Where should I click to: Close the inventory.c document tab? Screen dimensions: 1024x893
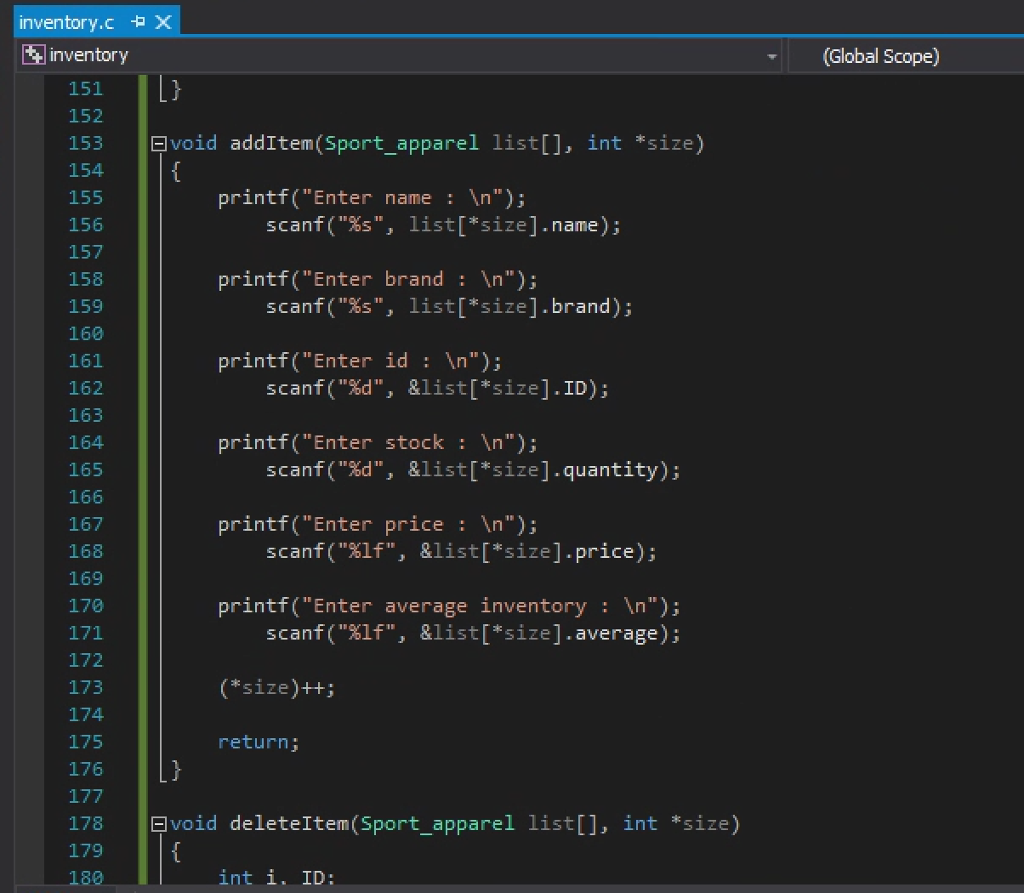tap(164, 20)
